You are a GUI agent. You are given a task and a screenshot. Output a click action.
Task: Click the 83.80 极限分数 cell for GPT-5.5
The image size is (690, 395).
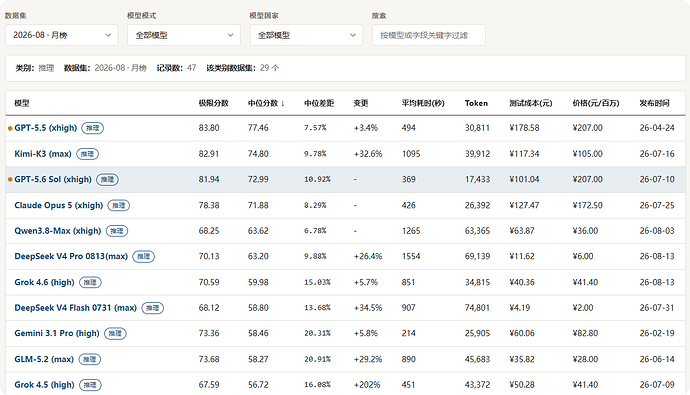(x=209, y=128)
